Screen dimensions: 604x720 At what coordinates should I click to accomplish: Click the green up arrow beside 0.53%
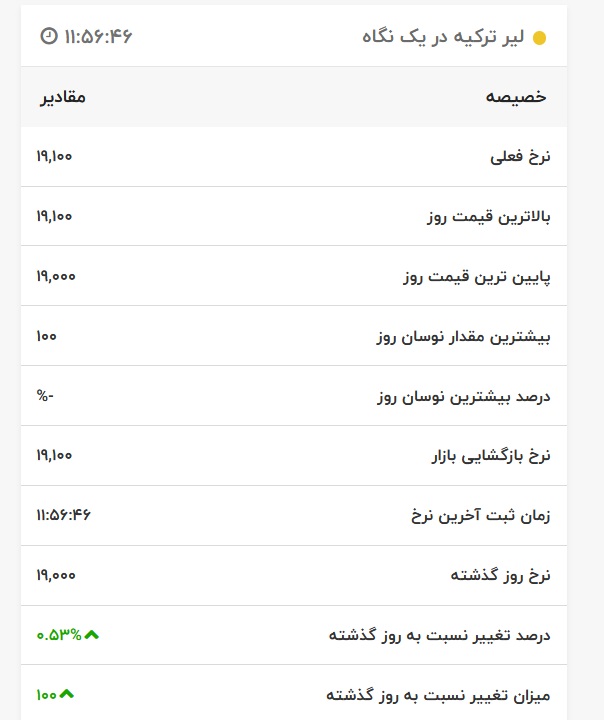pyautogui.click(x=92, y=635)
